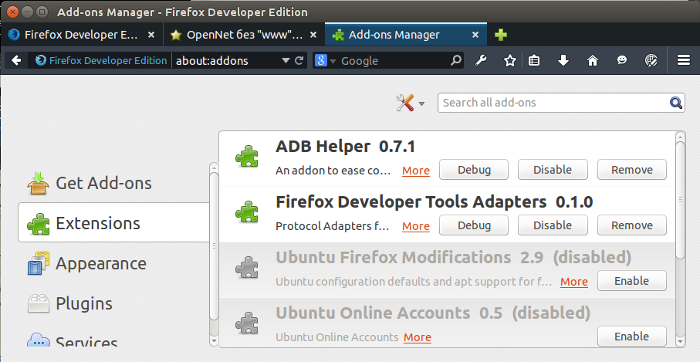Click the back arrow navigation button
The height and width of the screenshot is (362, 700).
point(16,60)
